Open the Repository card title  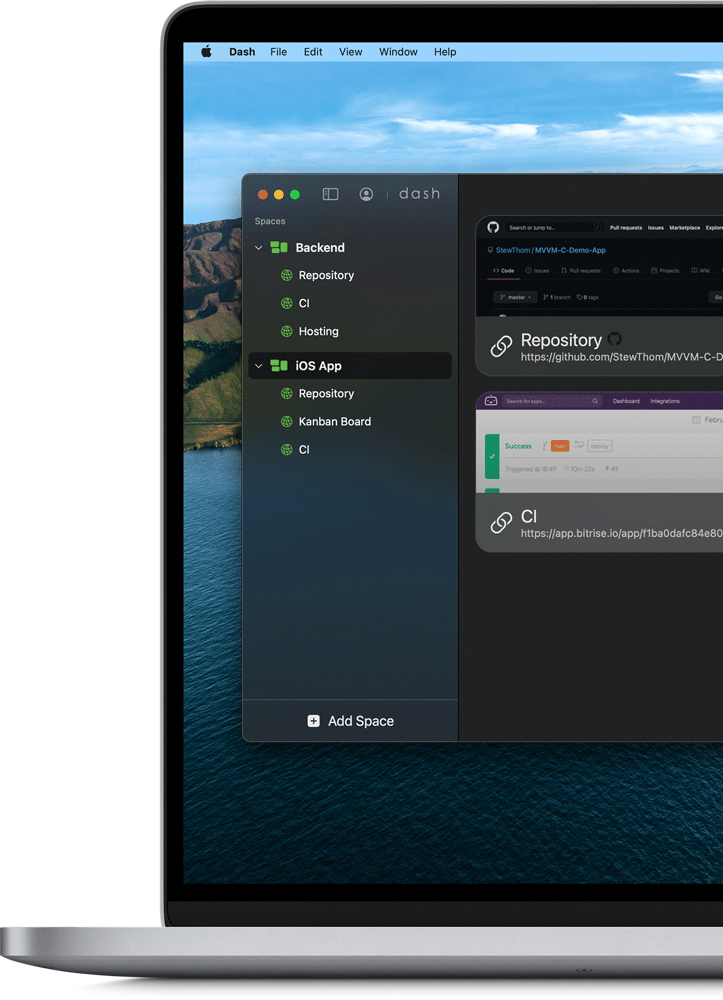(x=561, y=340)
